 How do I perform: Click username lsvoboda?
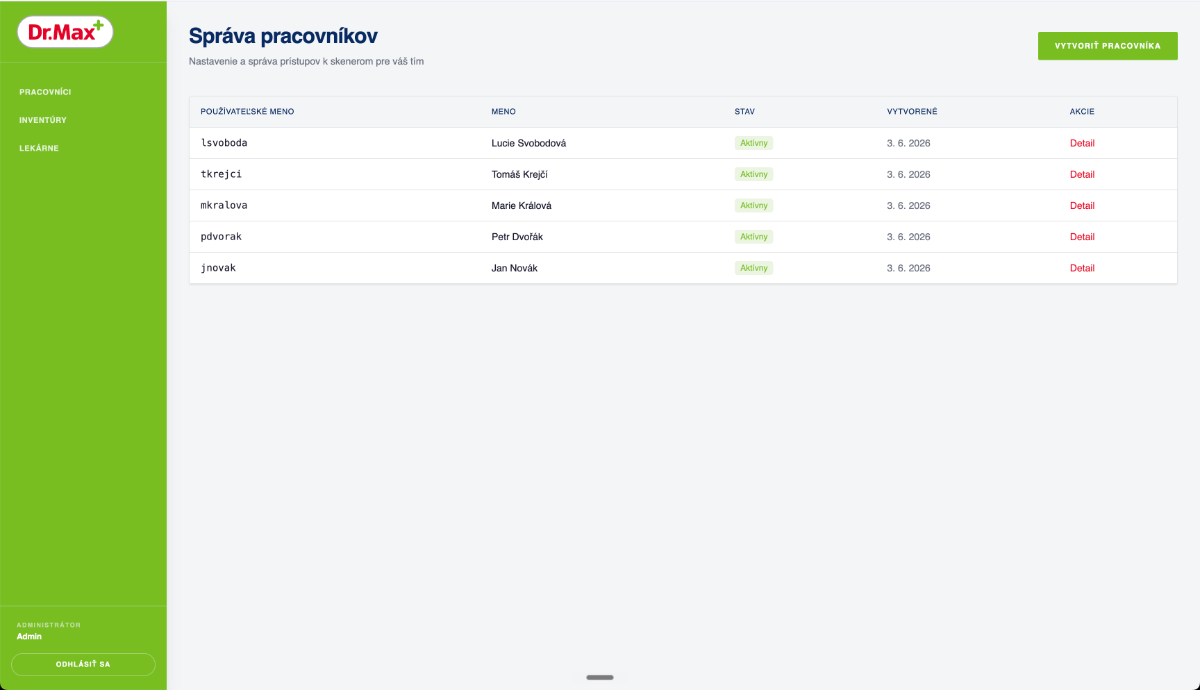click(224, 143)
